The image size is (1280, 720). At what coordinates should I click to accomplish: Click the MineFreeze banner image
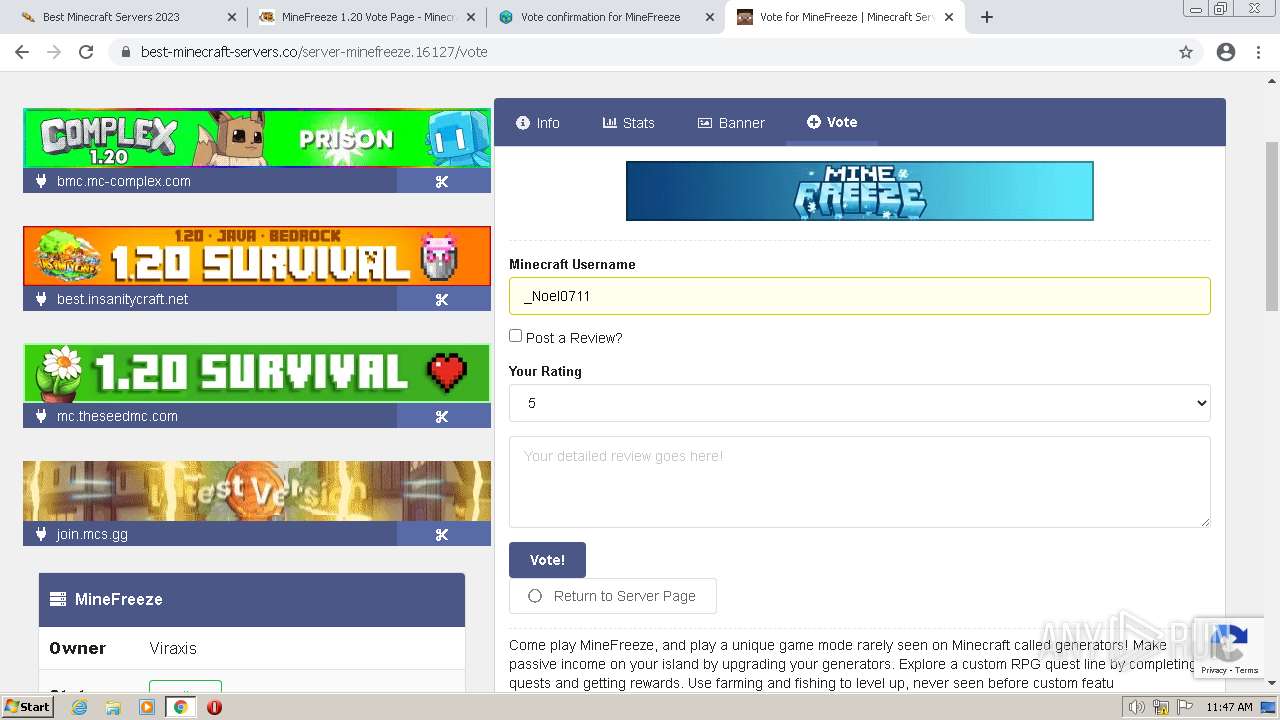tap(860, 191)
